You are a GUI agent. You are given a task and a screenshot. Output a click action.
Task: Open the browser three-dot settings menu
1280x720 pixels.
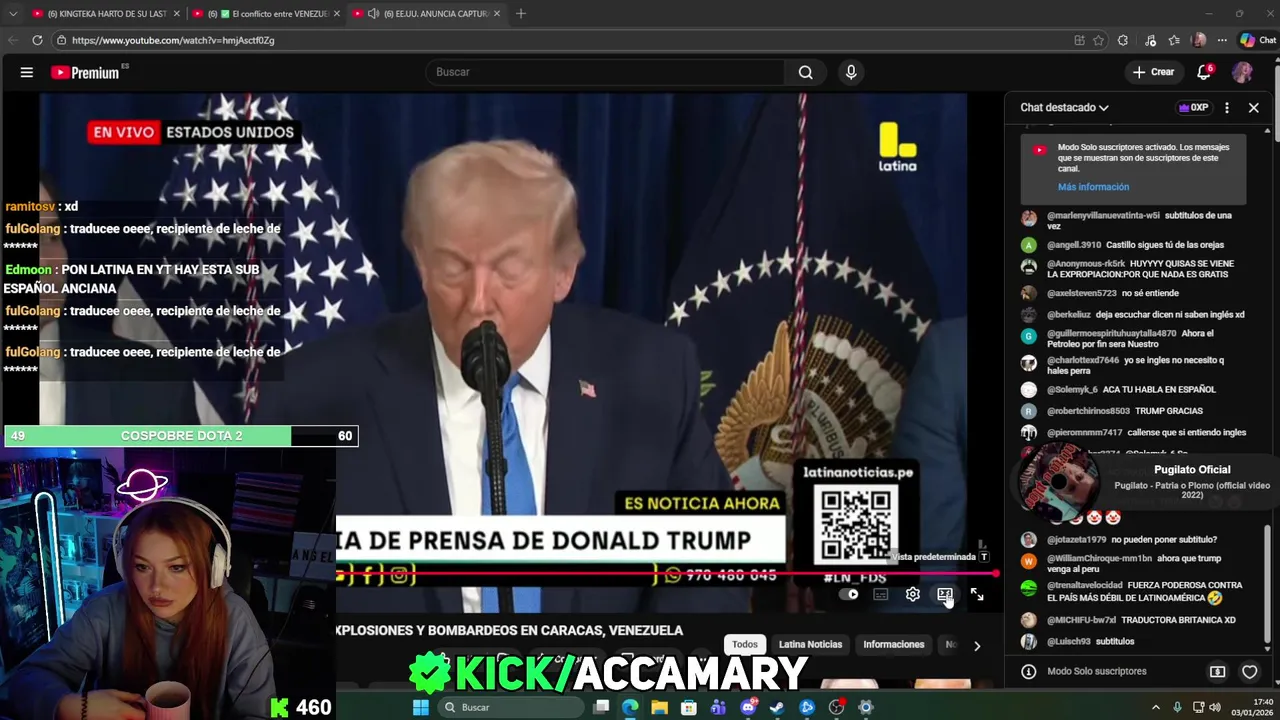(1222, 40)
